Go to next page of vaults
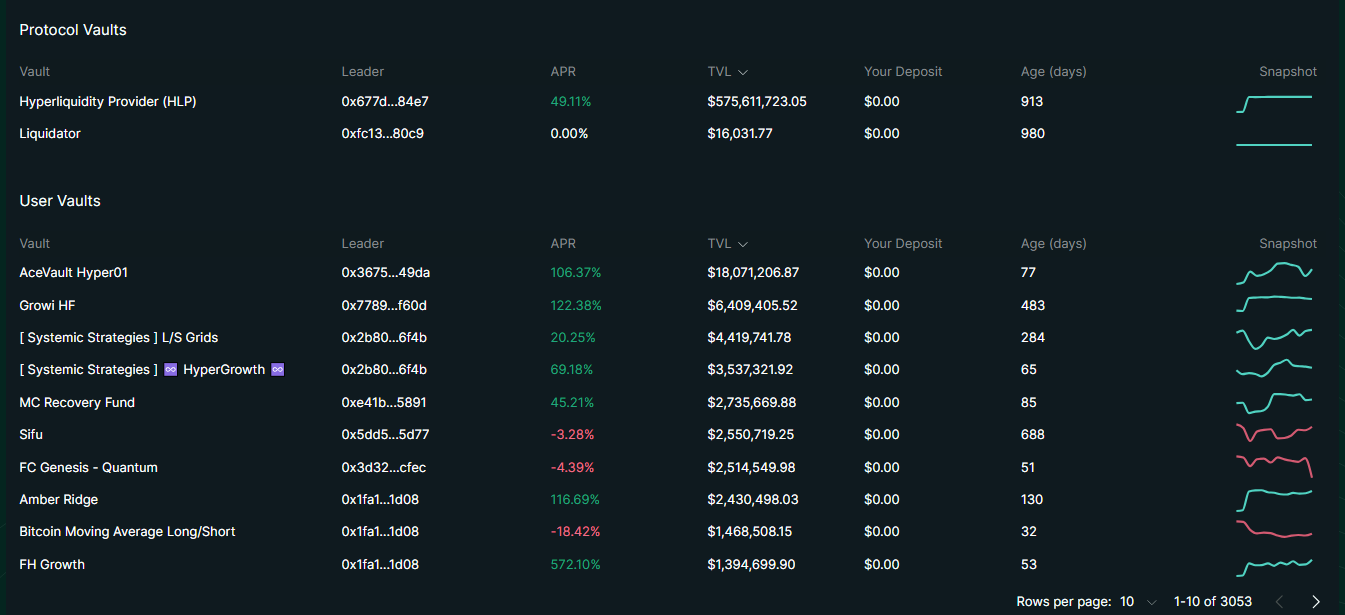The height and width of the screenshot is (615, 1345). (1315, 602)
